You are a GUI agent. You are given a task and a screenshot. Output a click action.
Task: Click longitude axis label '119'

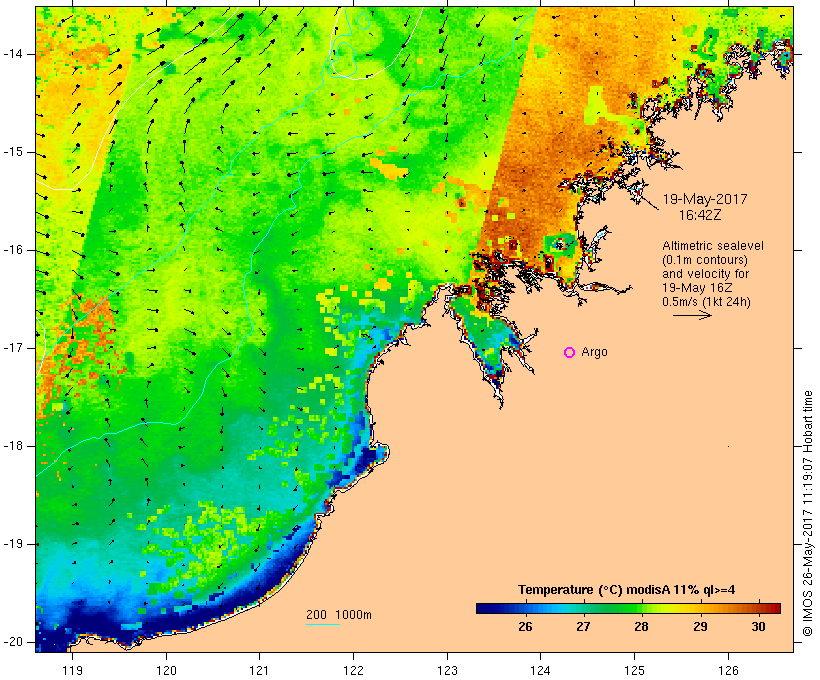click(72, 670)
